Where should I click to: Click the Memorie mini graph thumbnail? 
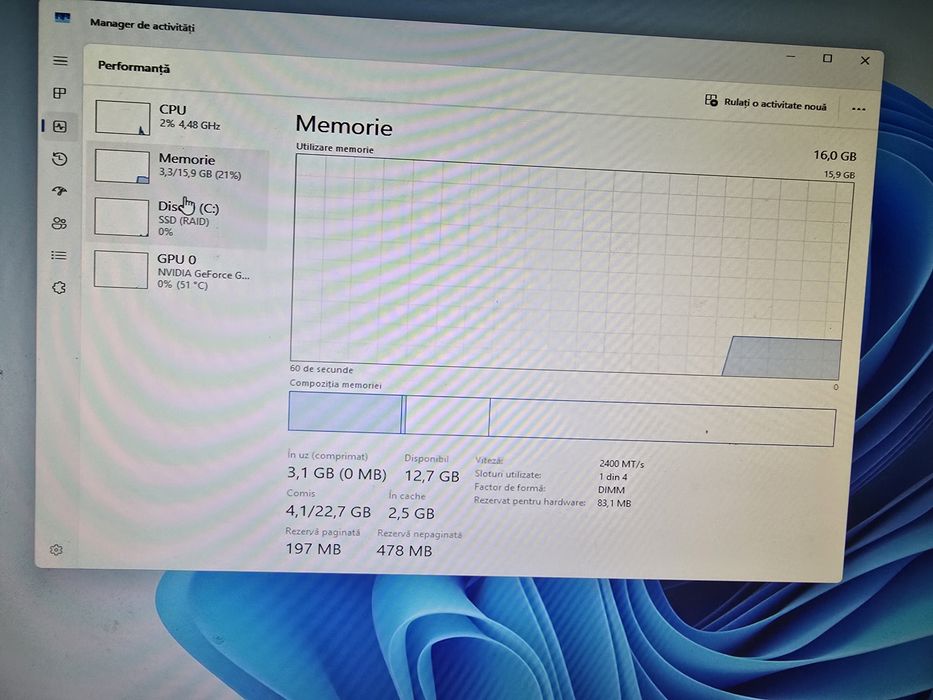tap(122, 166)
